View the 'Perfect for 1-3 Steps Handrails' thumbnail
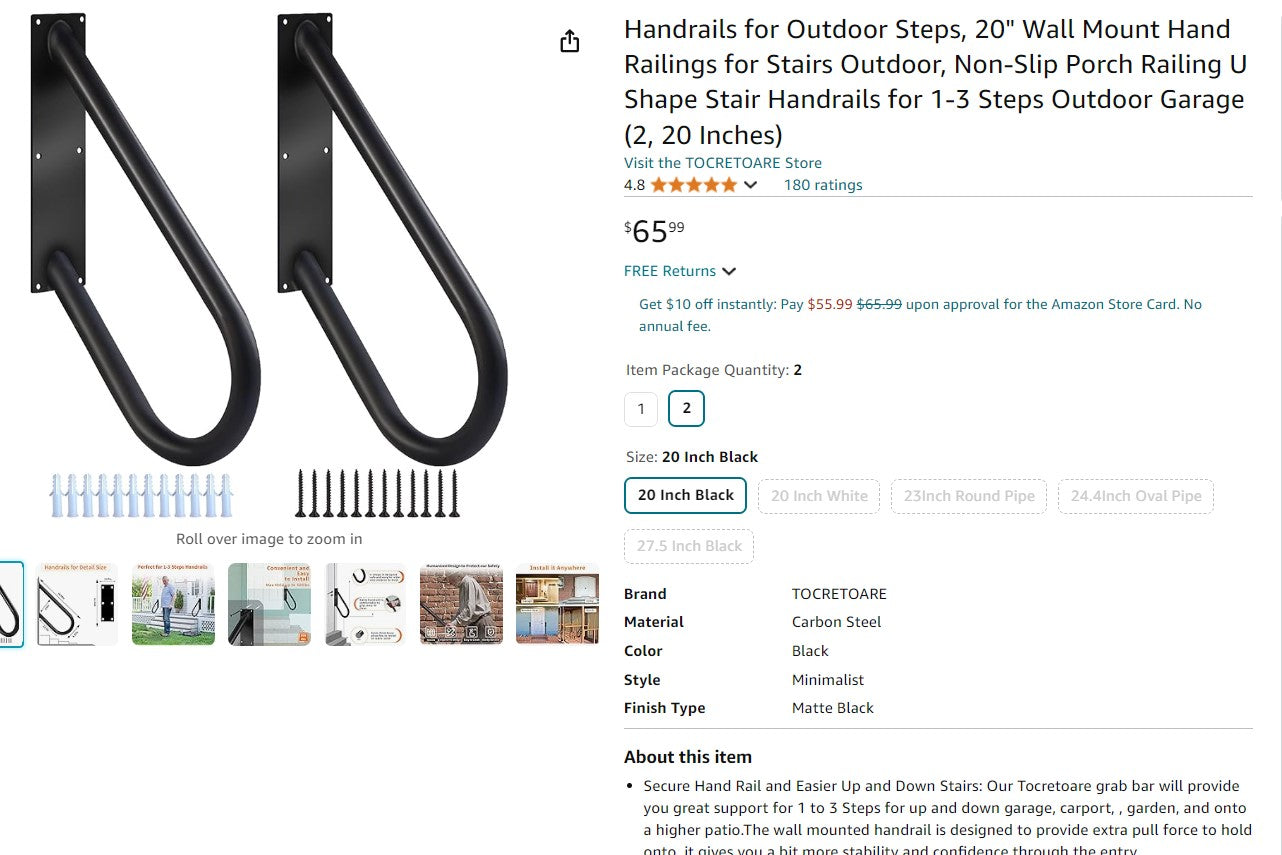Screen dimensions: 1282x855 tap(173, 604)
